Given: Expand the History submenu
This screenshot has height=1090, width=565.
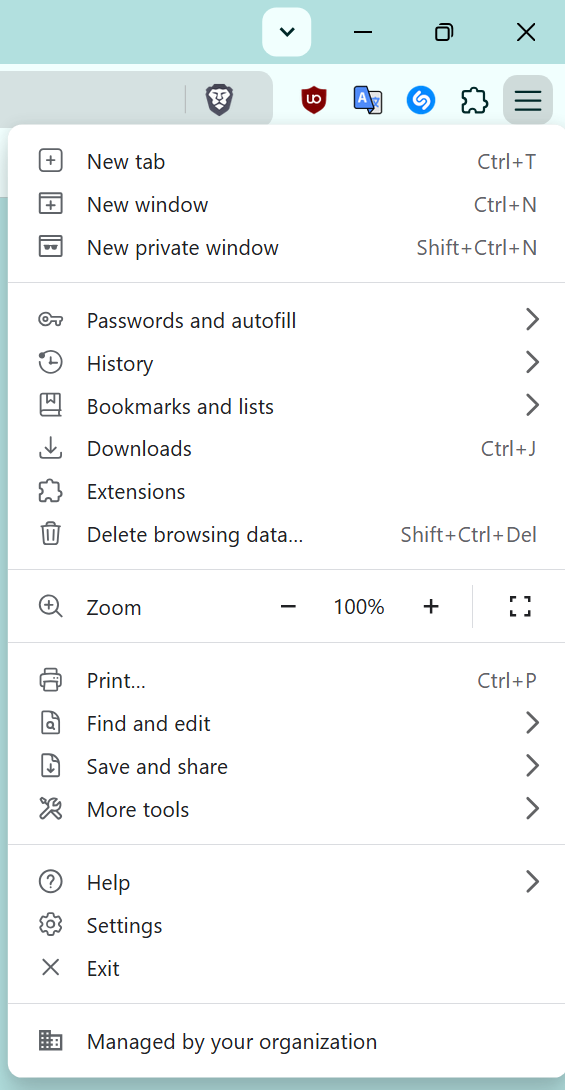Looking at the screenshot, I should pyautogui.click(x=286, y=364).
